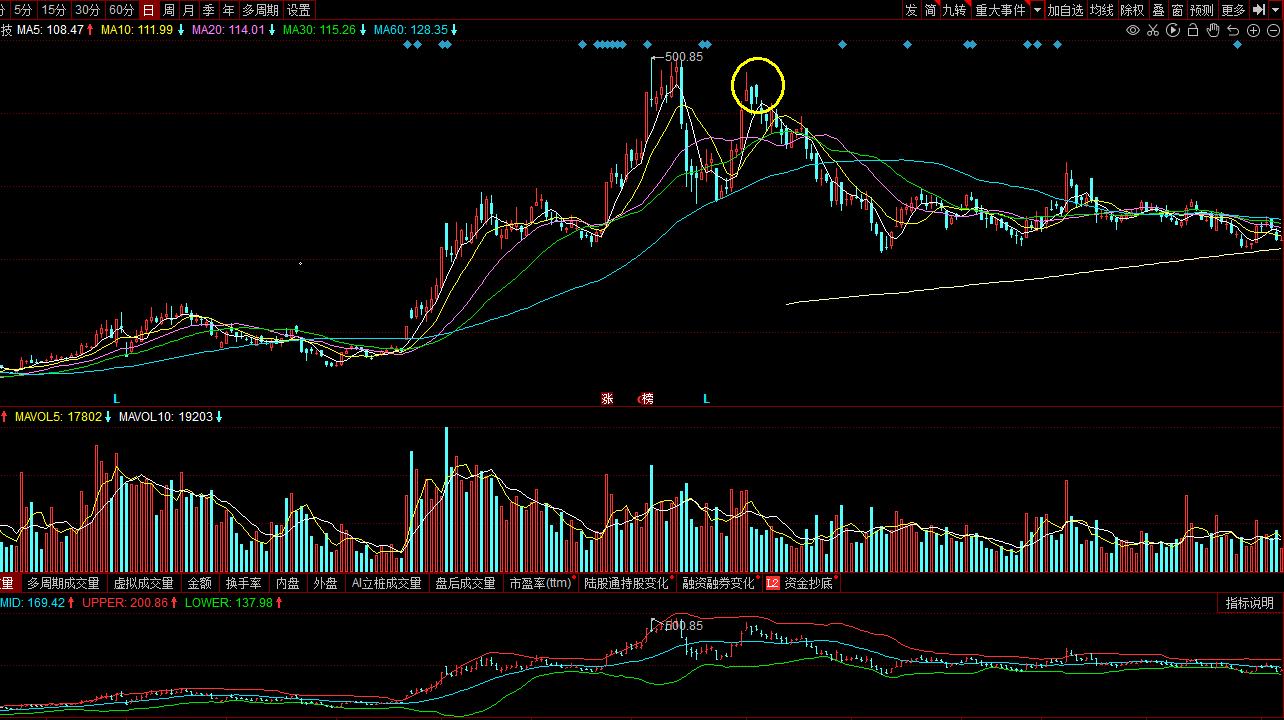
Task: Select the 60分 timeframe tab
Action: coord(121,10)
